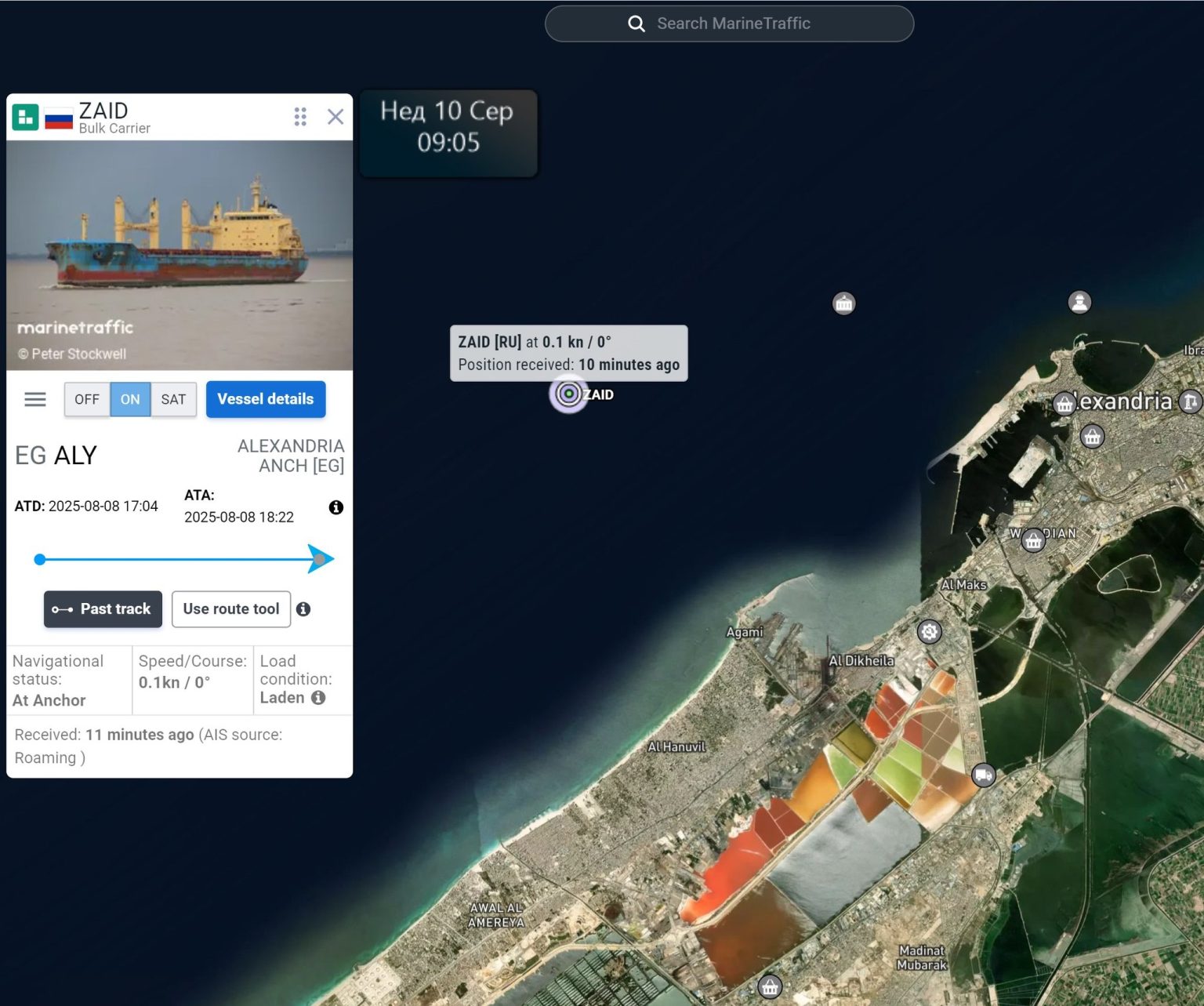Click the basket marker at bottom of map
This screenshot has width=1204, height=1006.
(771, 987)
